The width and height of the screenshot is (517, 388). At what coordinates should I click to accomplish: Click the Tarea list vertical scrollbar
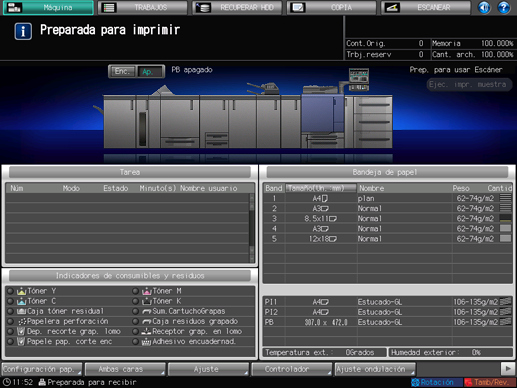(x=252, y=228)
